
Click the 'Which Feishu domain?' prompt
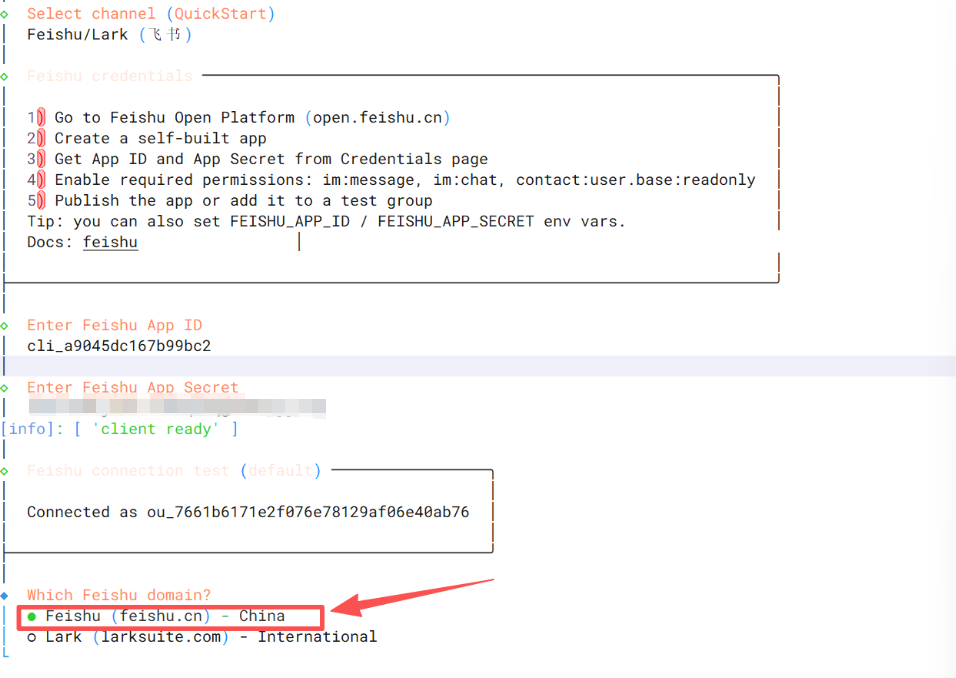(119, 595)
